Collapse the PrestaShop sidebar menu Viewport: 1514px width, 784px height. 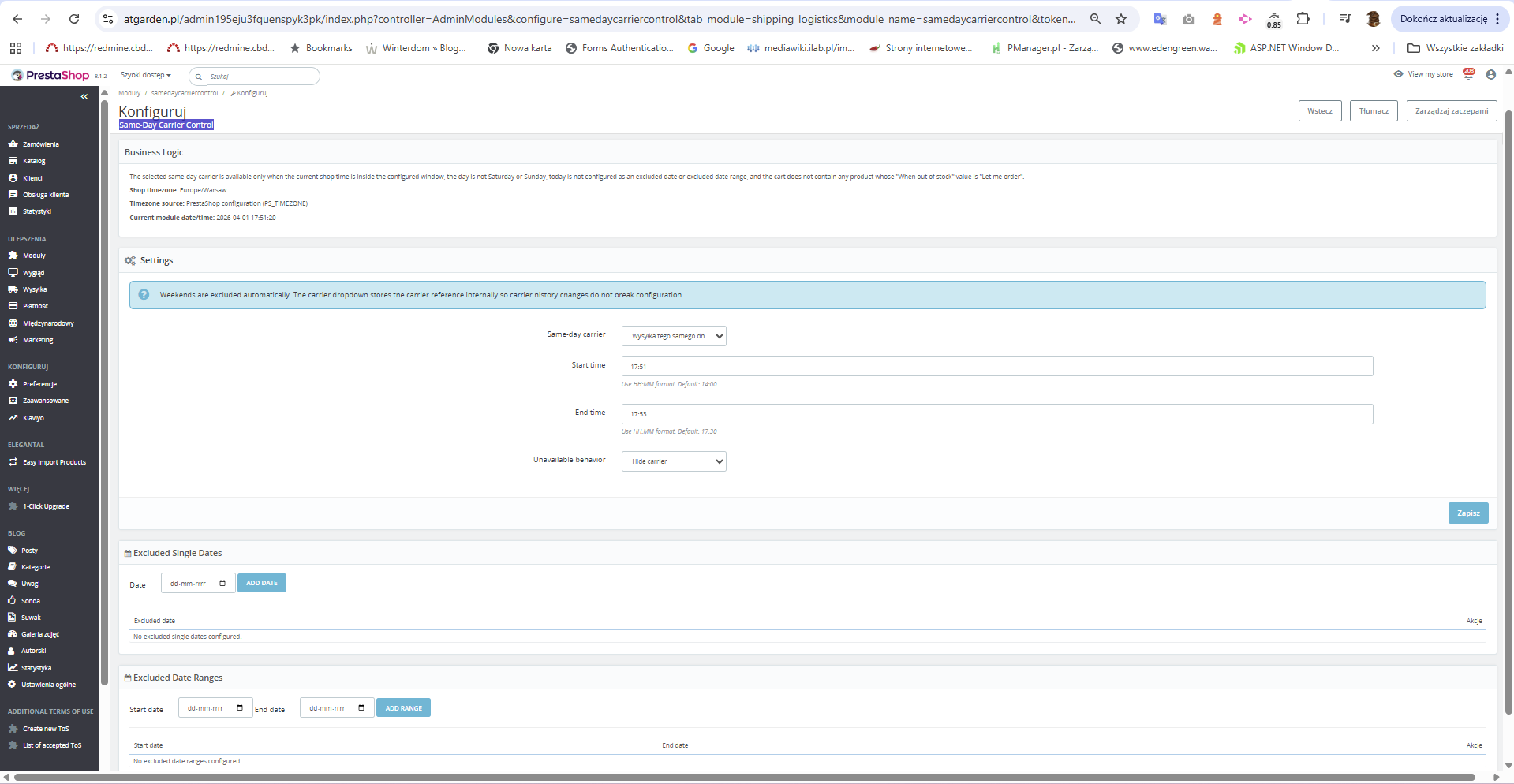pyautogui.click(x=84, y=97)
